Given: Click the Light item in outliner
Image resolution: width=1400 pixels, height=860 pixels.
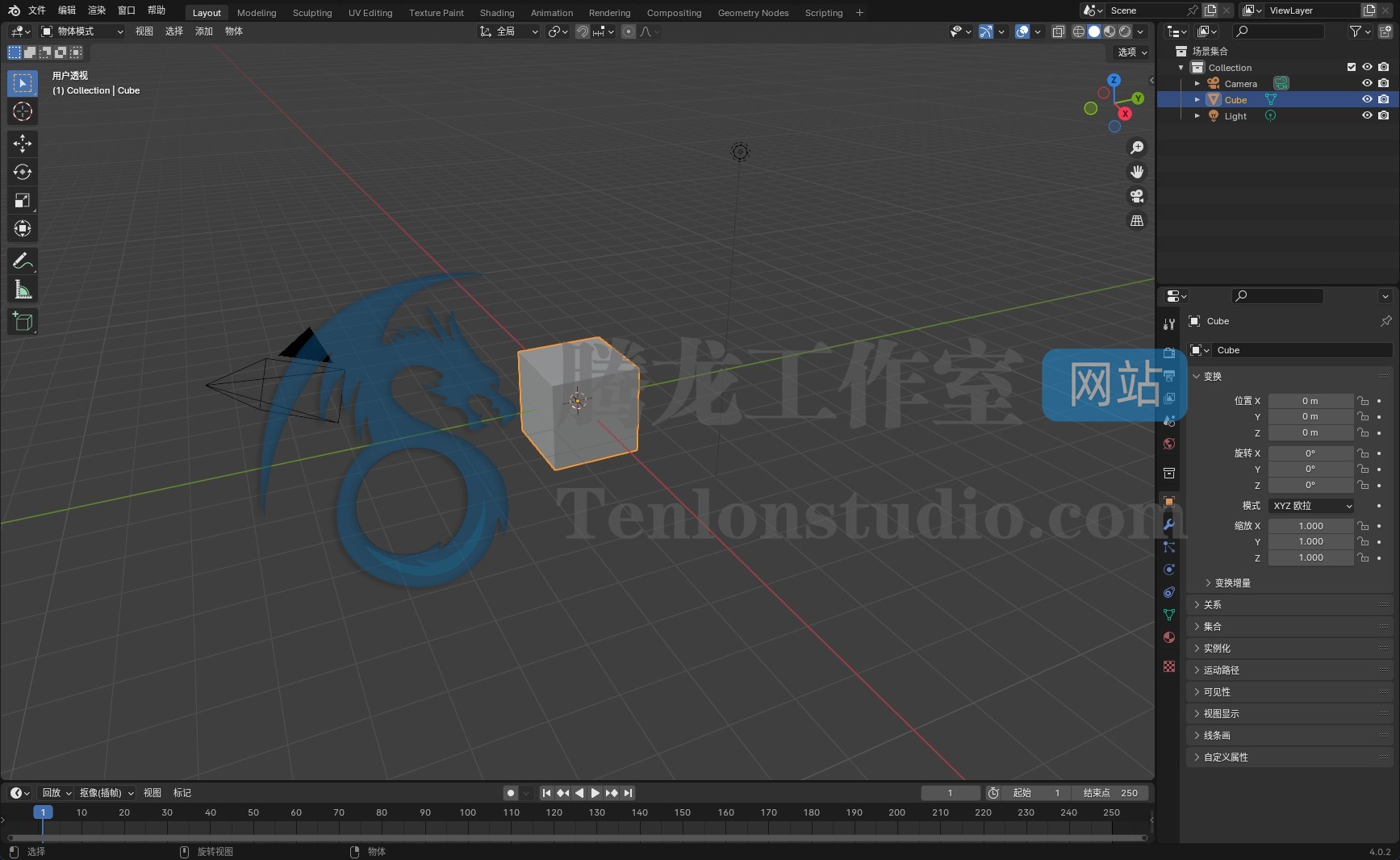Looking at the screenshot, I should pyautogui.click(x=1235, y=116).
